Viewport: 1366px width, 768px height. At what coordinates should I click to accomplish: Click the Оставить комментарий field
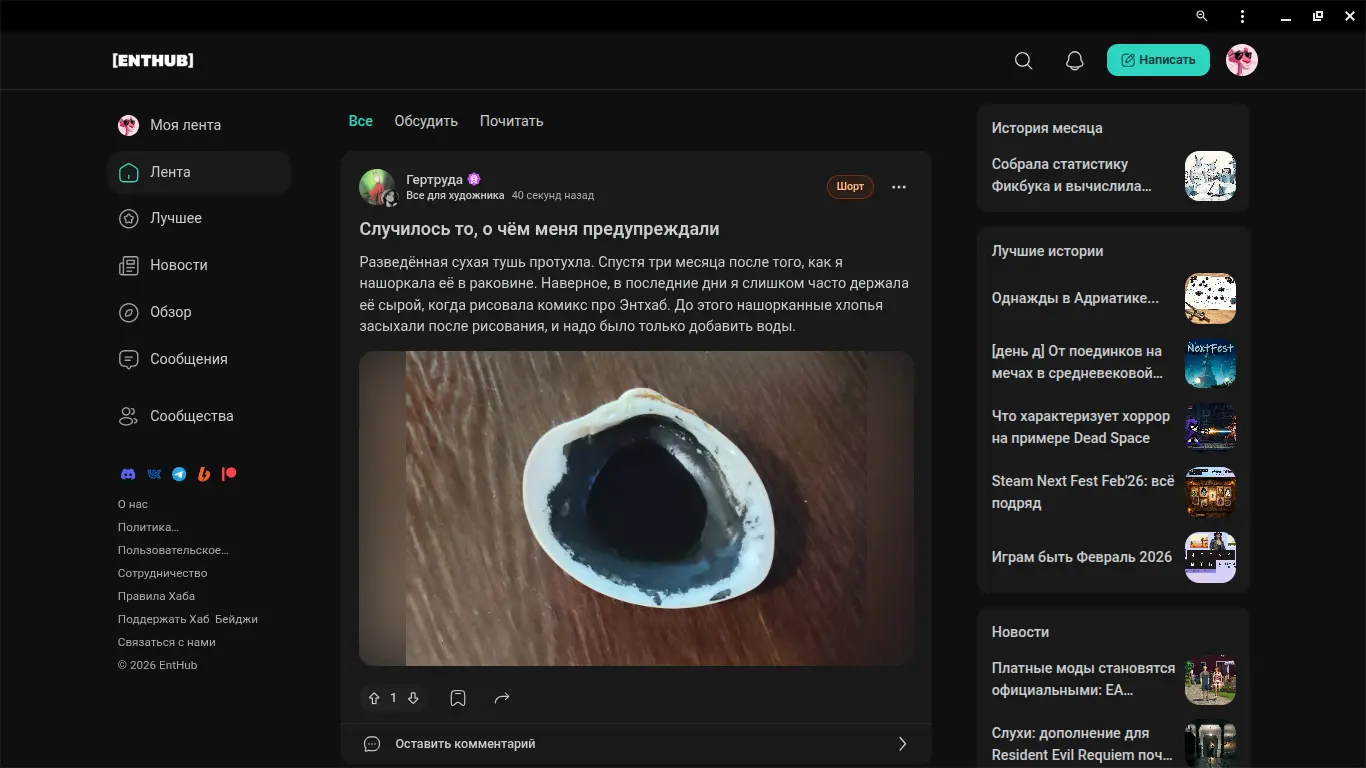(465, 744)
